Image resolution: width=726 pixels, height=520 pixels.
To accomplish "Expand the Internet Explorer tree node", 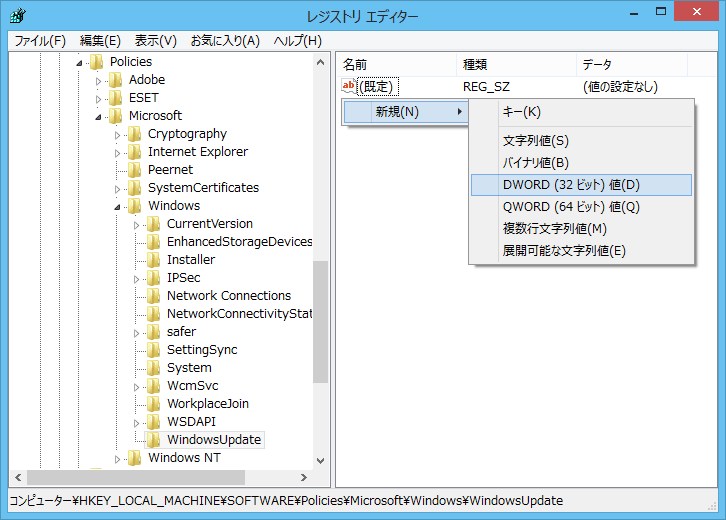I will 117,153.
